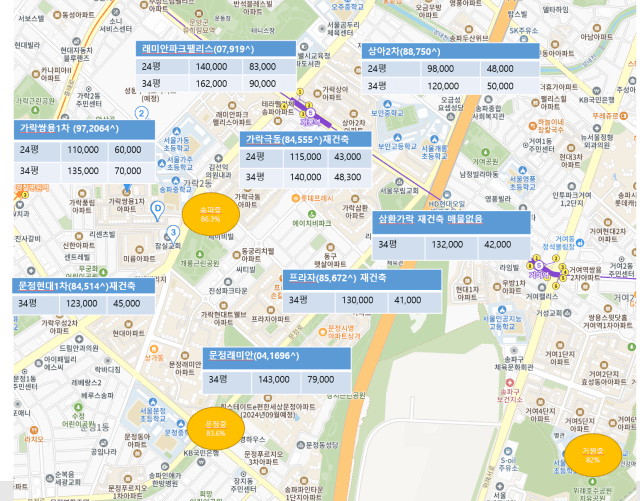
Task: Click the 41,000 cell in 프라자 table
Action: pos(415,301)
